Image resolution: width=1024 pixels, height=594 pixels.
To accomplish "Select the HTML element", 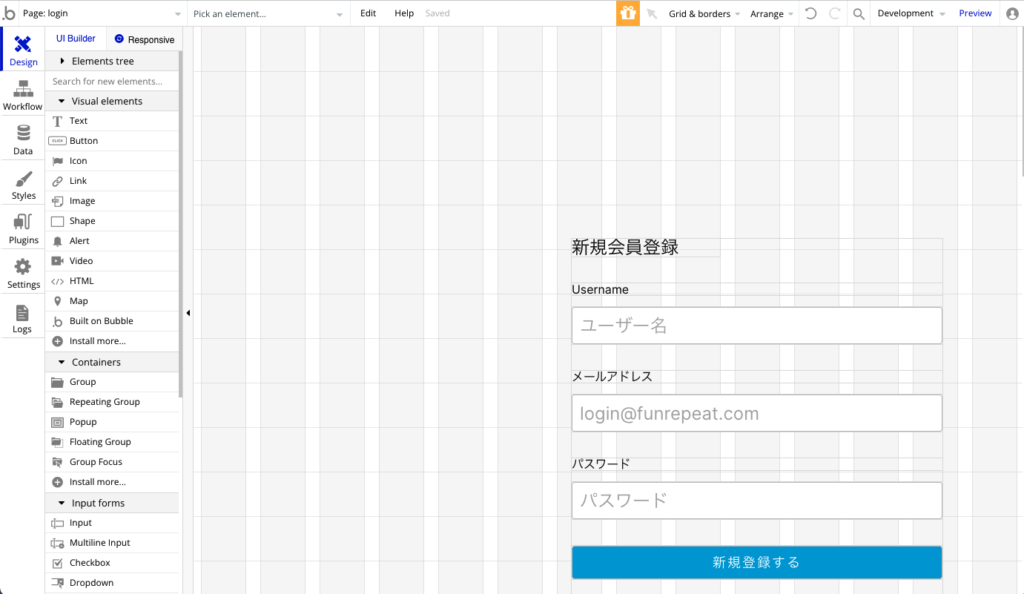I will click(112, 281).
